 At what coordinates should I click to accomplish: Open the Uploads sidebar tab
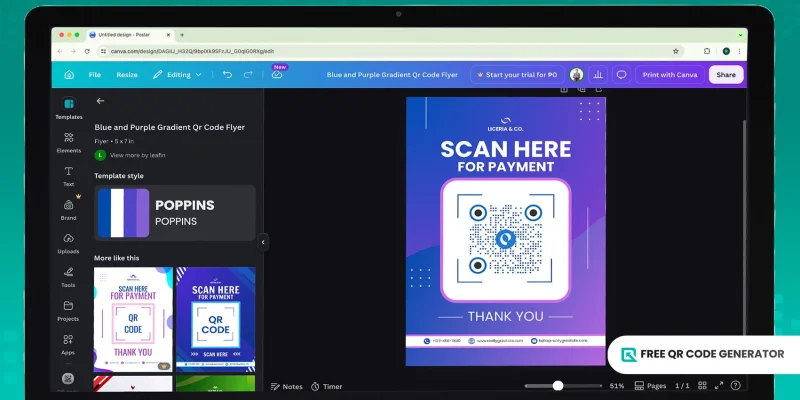(69, 243)
